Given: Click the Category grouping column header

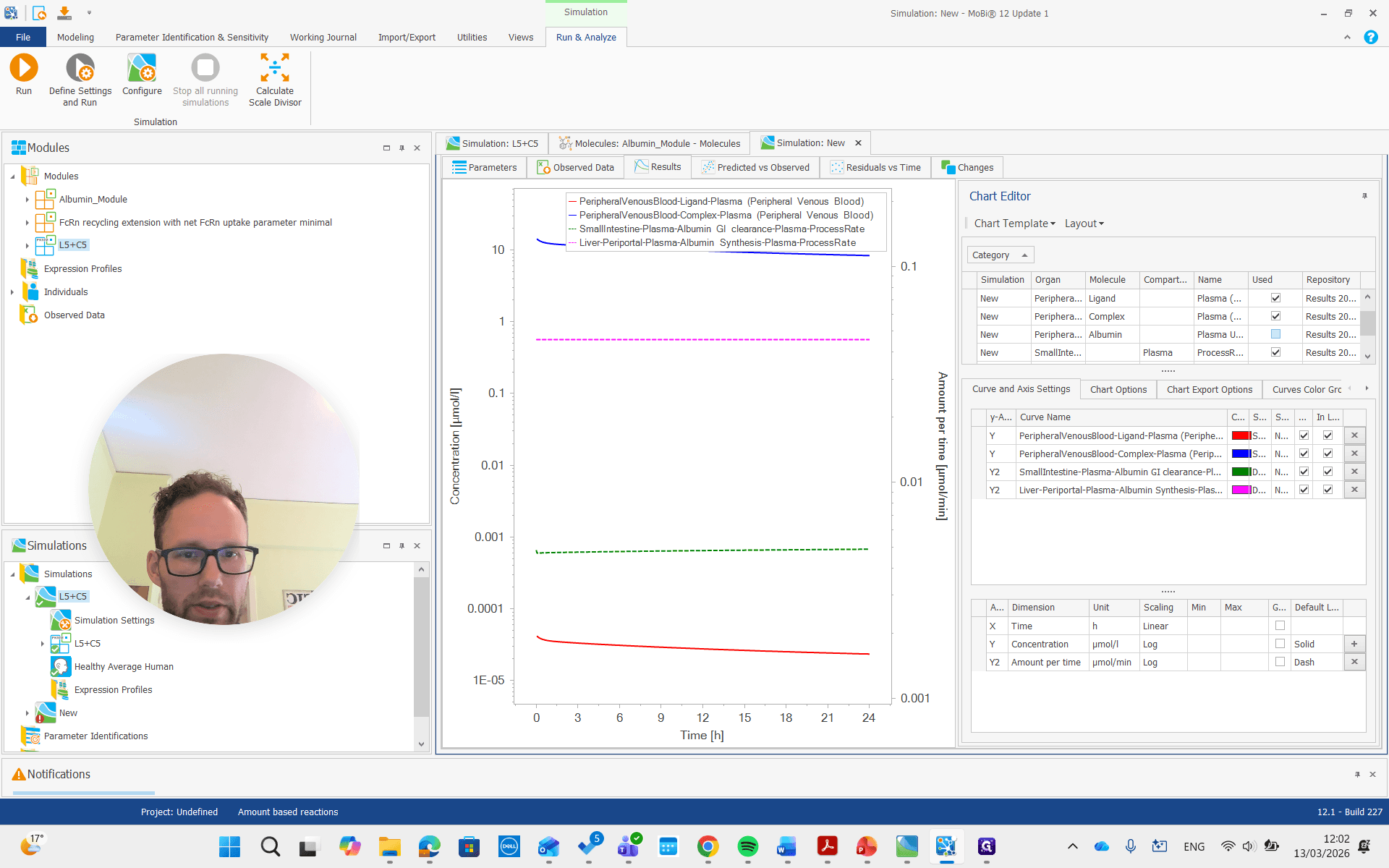Looking at the screenshot, I should point(1001,255).
